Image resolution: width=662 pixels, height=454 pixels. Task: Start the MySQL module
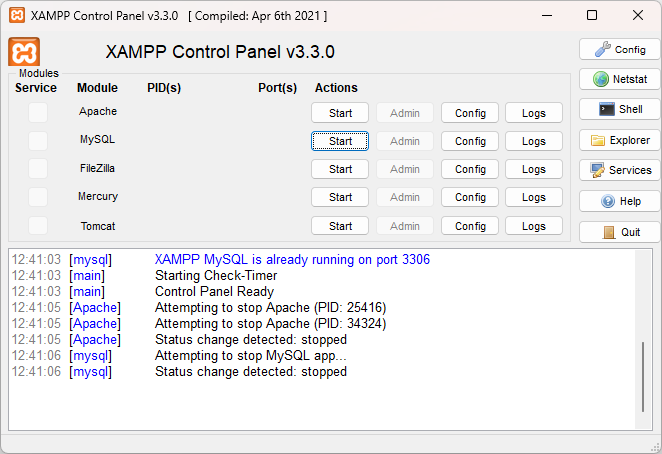pyautogui.click(x=340, y=141)
